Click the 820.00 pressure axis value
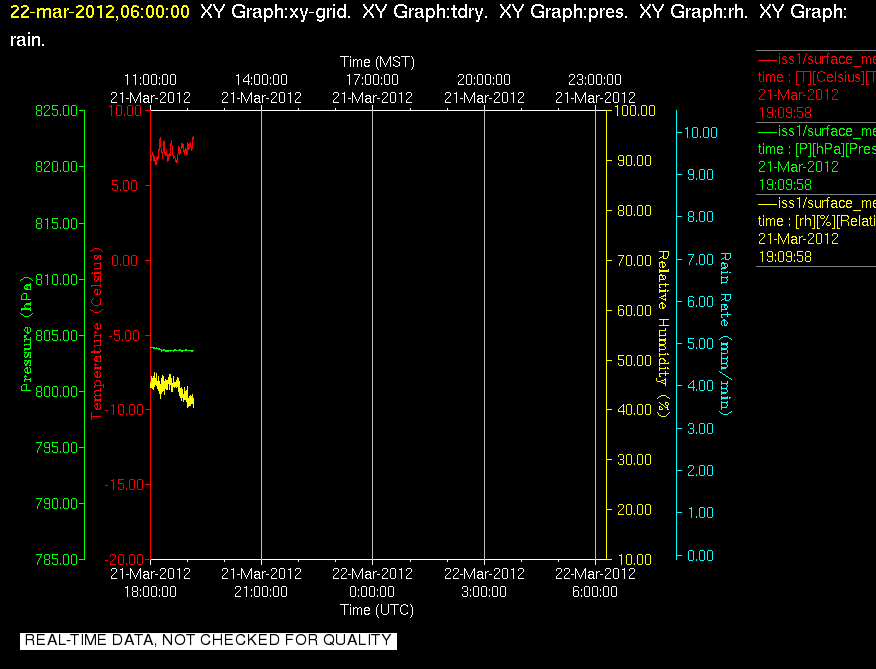The height and width of the screenshot is (669, 876). tap(56, 167)
